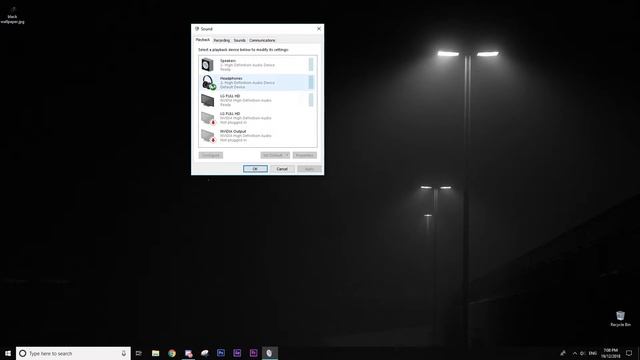Screen dimensions: 640x360
Task: Confirm with the OK button
Action: pyautogui.click(x=255, y=169)
